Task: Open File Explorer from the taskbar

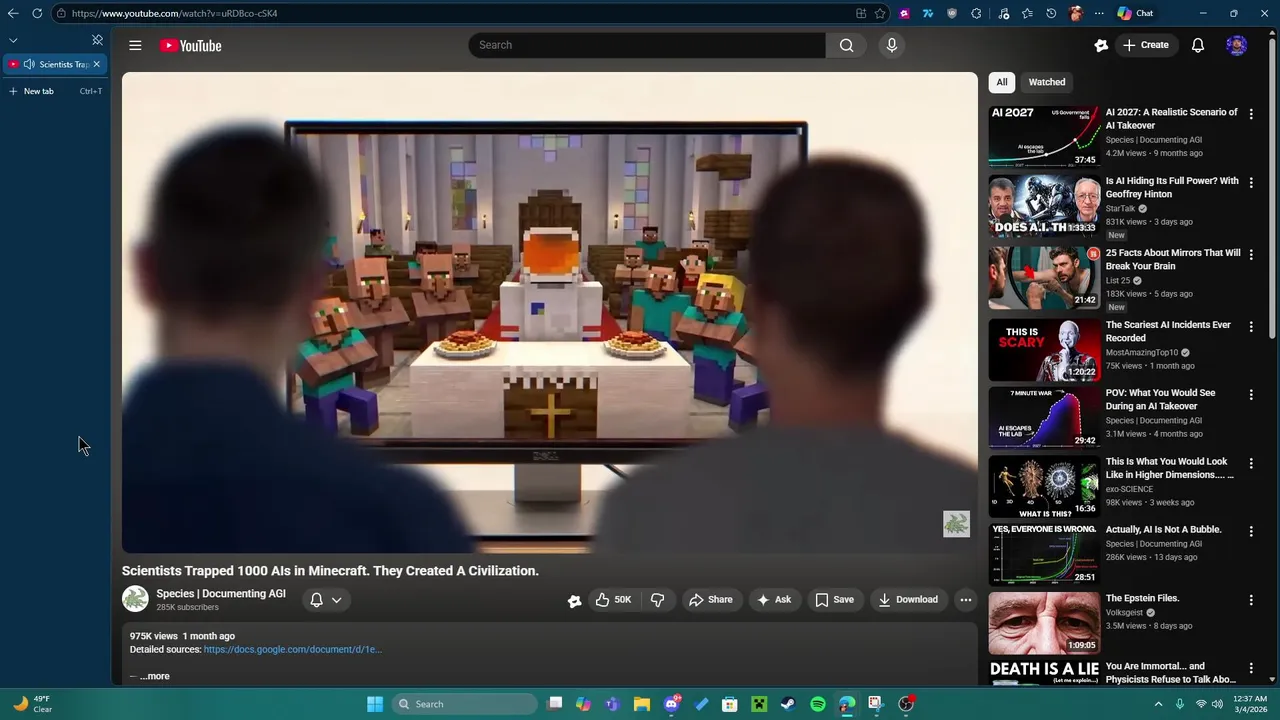Action: coord(642,704)
